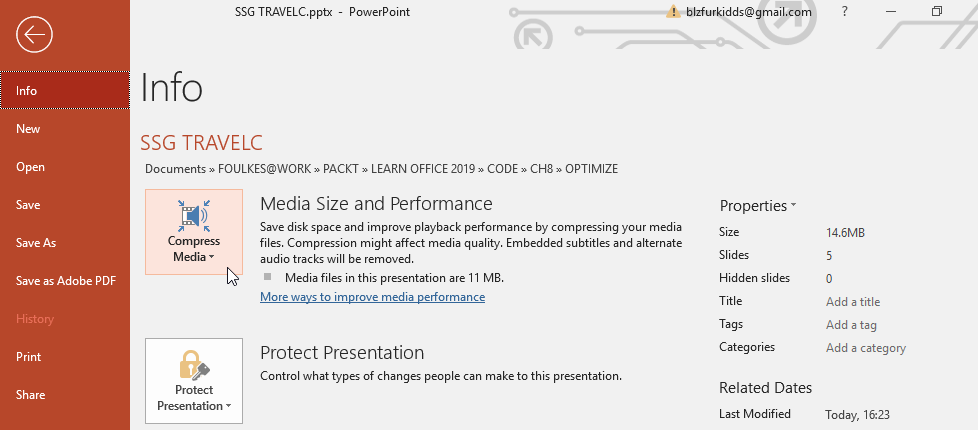Click the Add a title field
This screenshot has height=430, width=978.
click(853, 302)
